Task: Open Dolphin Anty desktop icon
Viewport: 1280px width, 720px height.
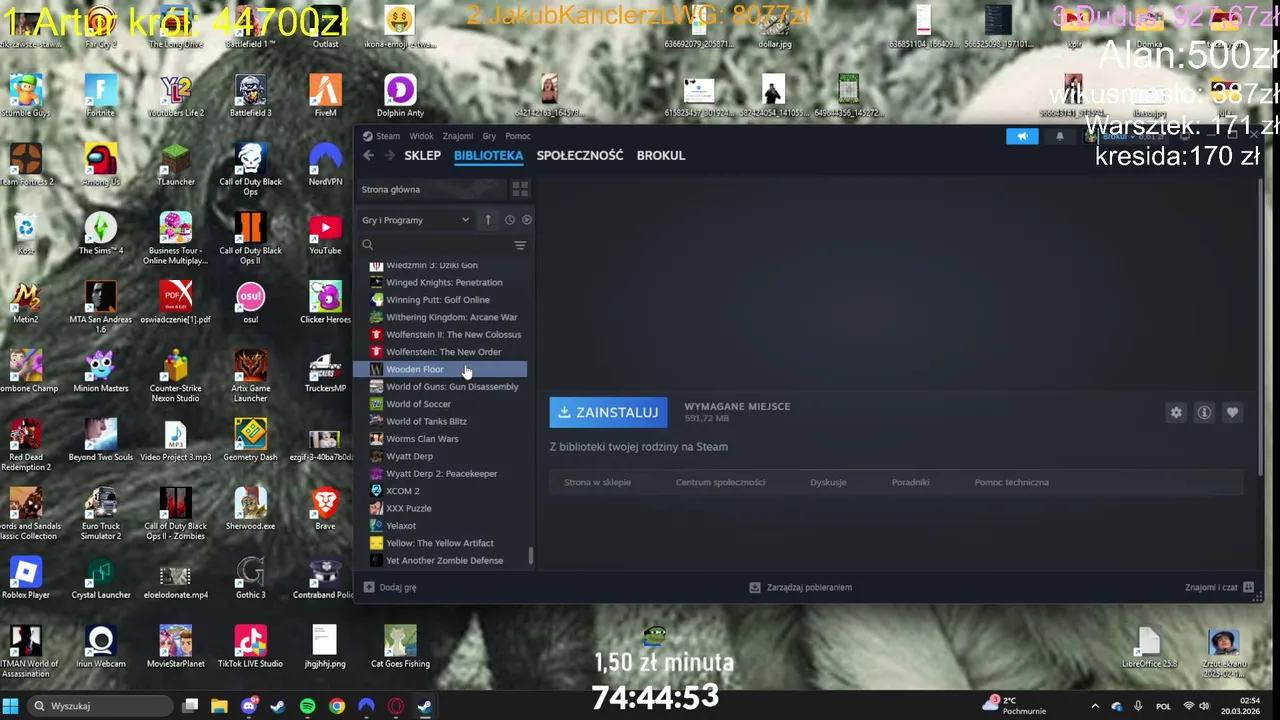Action: tap(400, 96)
